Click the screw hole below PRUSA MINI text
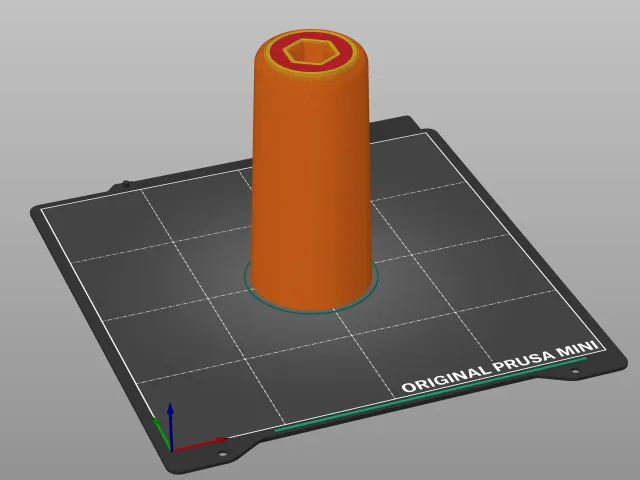The width and height of the screenshot is (640, 480). pos(575,371)
